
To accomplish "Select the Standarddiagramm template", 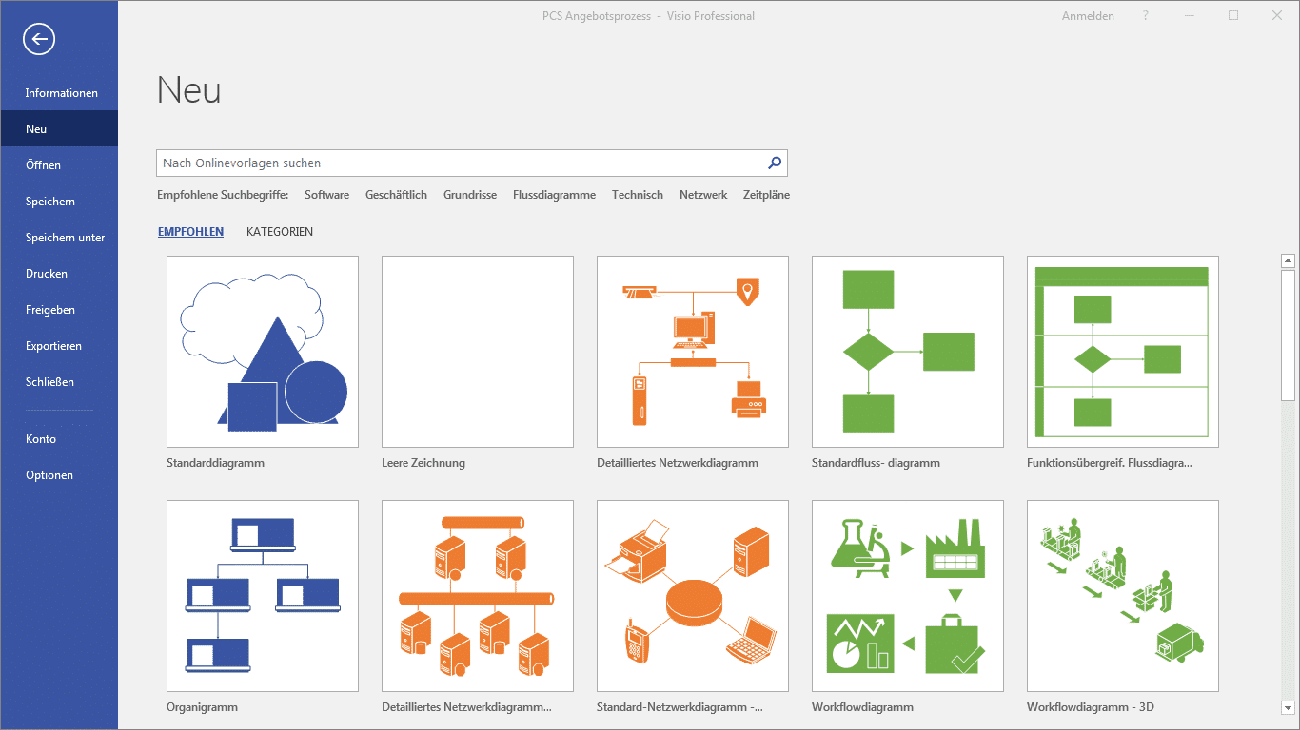I will pyautogui.click(x=262, y=351).
